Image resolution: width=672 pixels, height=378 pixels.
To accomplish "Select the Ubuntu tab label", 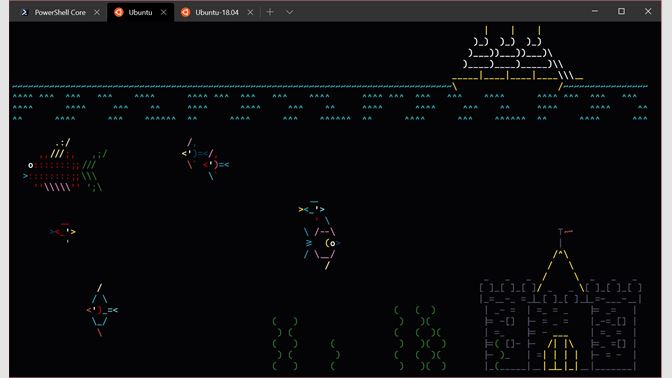I will coord(140,12).
